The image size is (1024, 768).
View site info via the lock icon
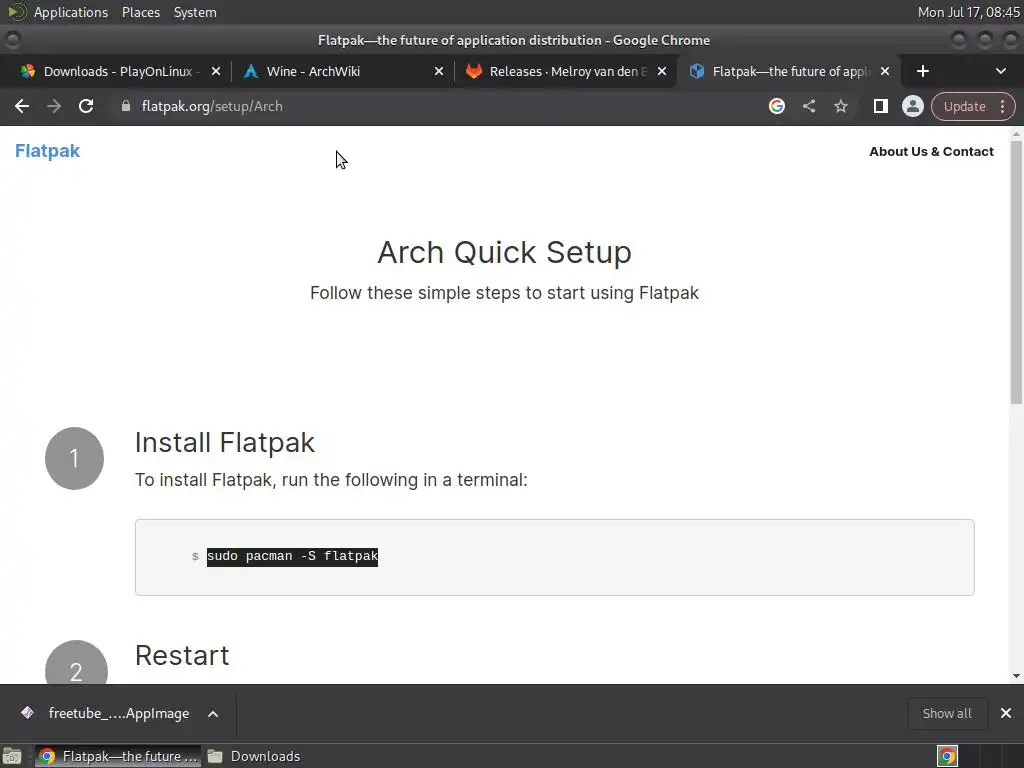point(125,106)
